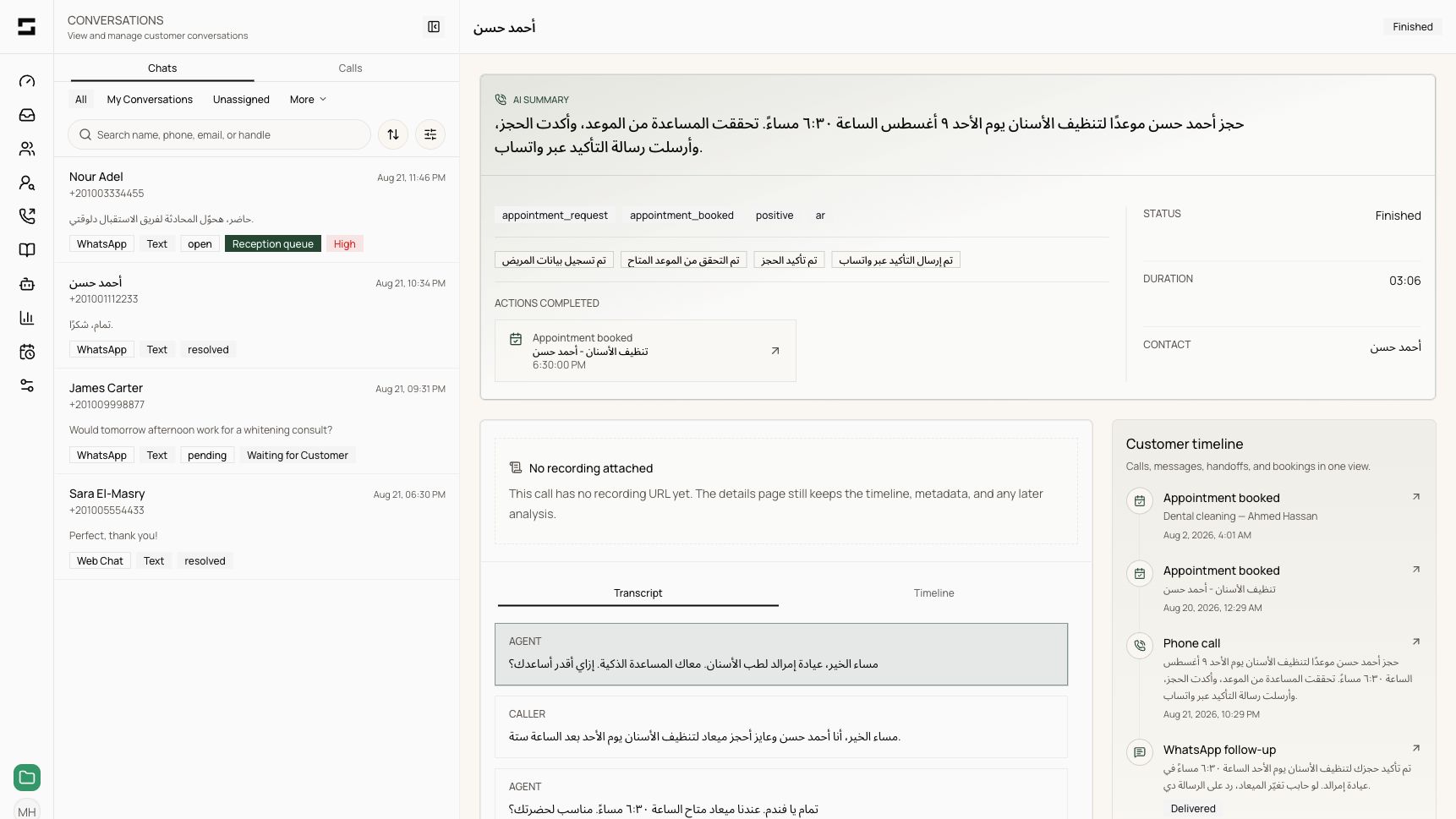
Task: Filter by All conversations
Action: tap(81, 100)
